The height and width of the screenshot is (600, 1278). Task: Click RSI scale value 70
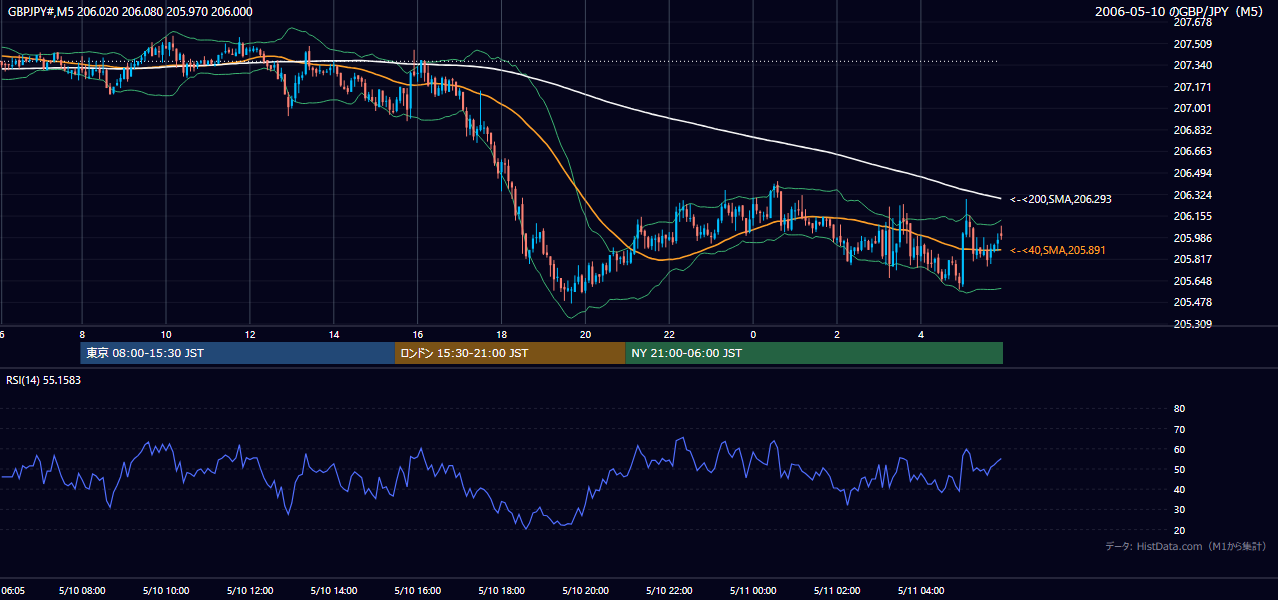1179,429
